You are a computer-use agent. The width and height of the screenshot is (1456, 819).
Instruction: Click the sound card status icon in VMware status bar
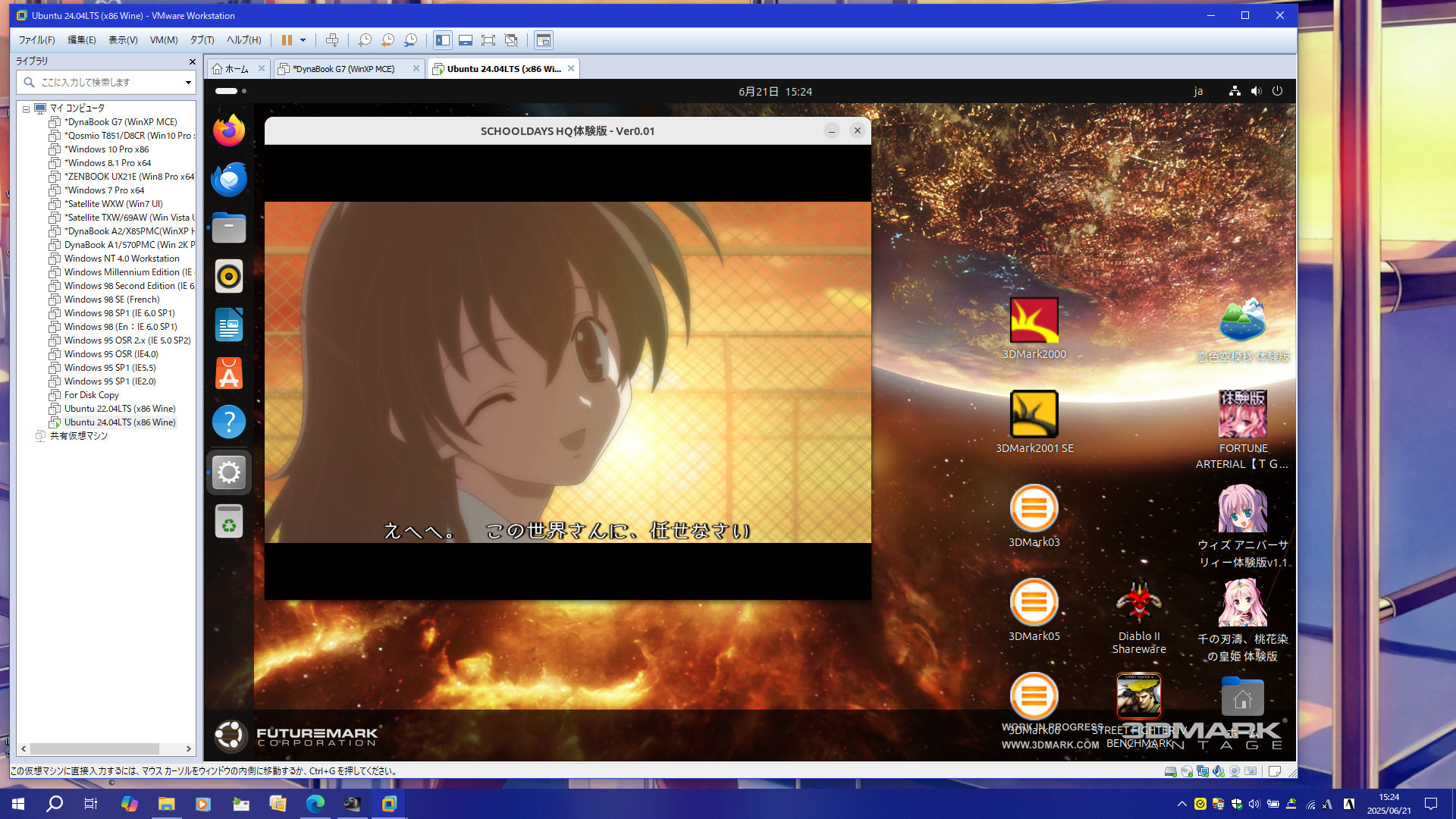pos(1218,771)
